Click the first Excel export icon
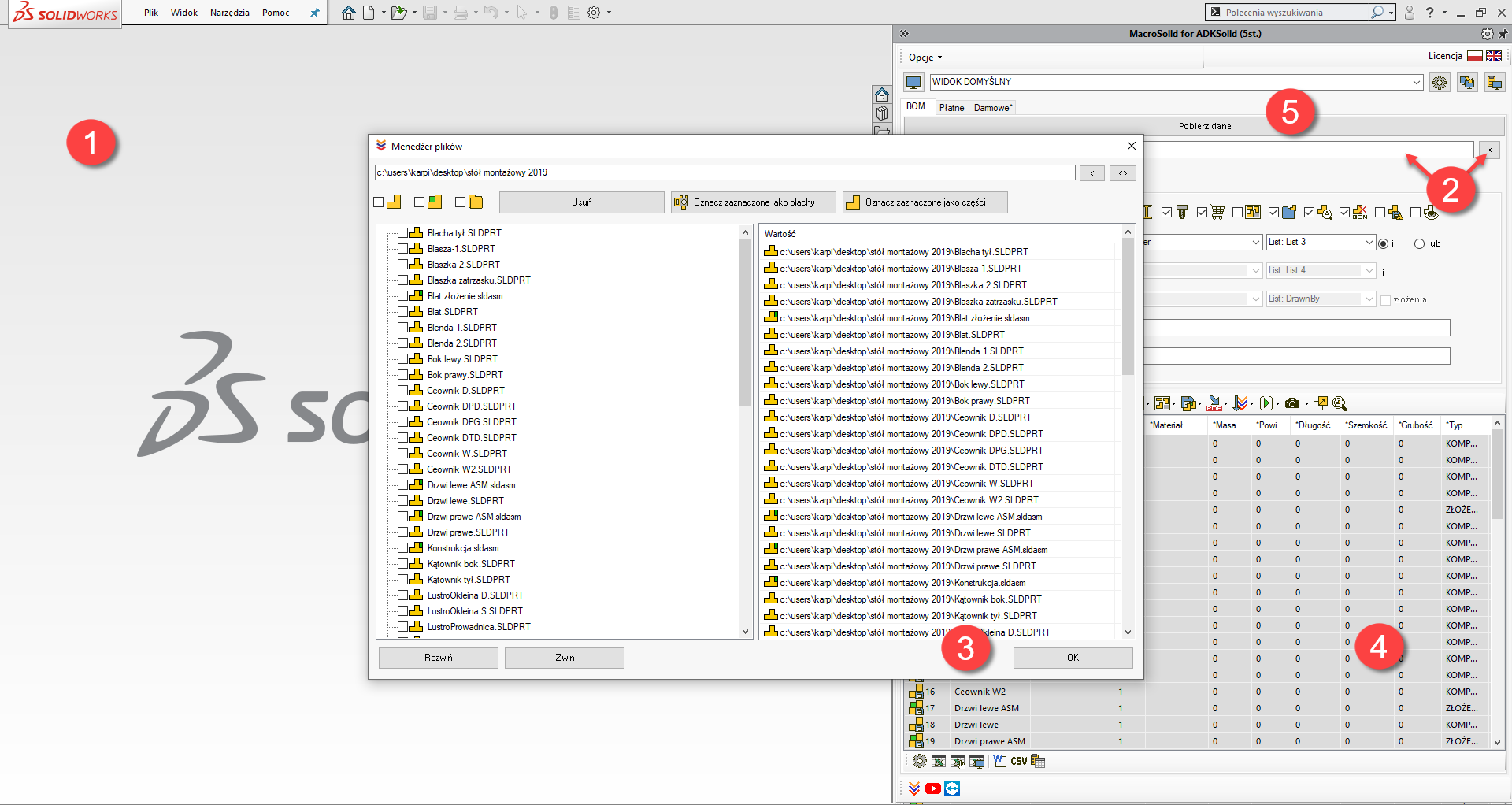1512x805 pixels. coord(939,761)
